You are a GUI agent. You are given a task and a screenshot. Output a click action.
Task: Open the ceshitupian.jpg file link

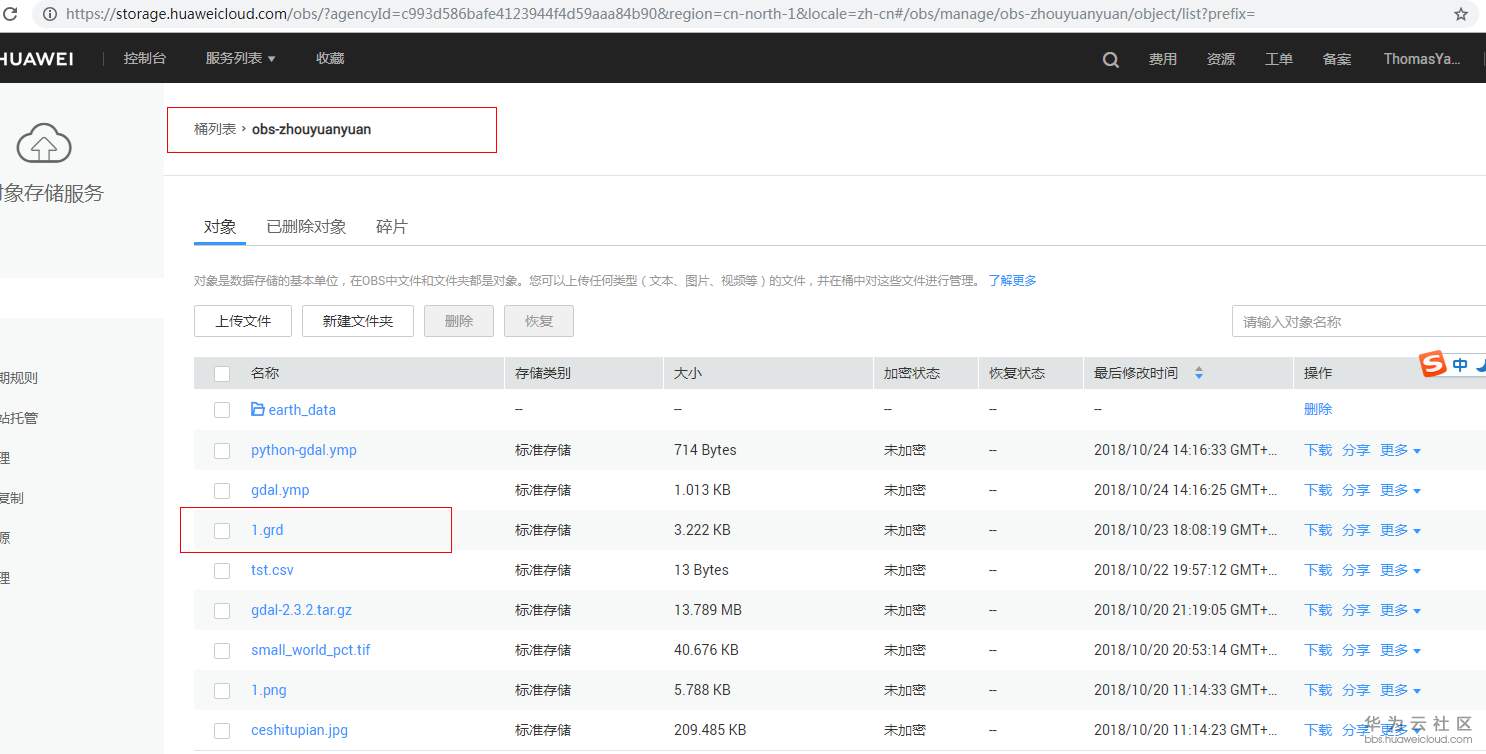click(300, 730)
